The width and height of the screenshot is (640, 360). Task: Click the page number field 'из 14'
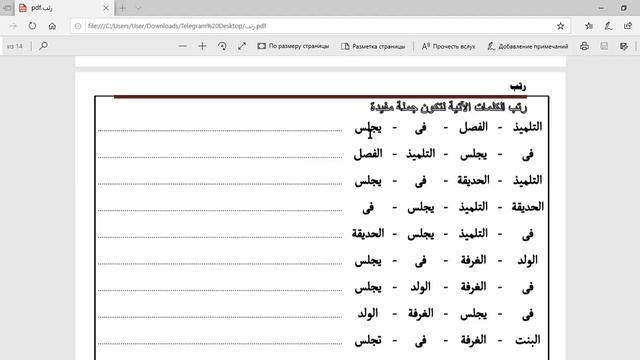coord(15,46)
